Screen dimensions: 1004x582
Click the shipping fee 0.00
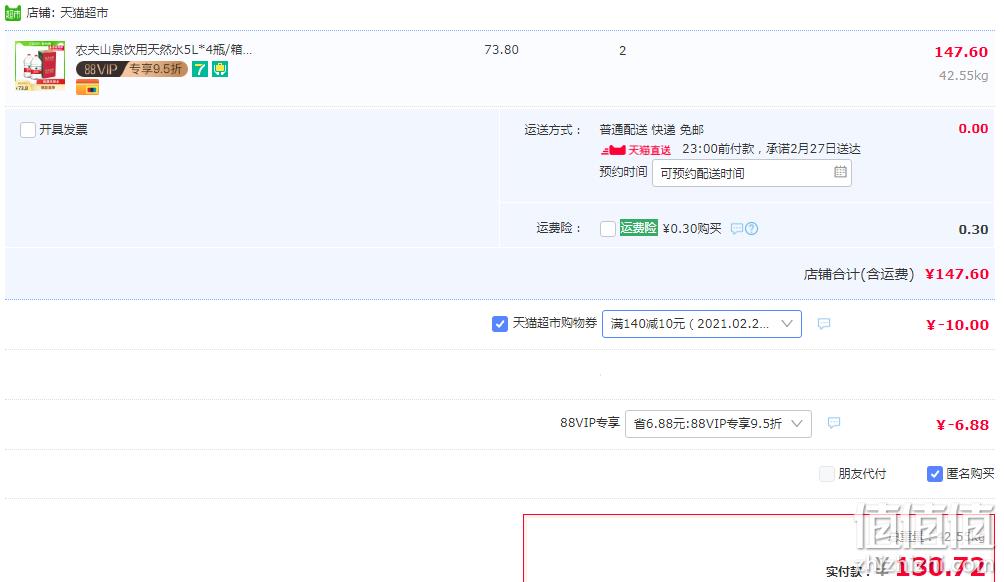point(973,129)
